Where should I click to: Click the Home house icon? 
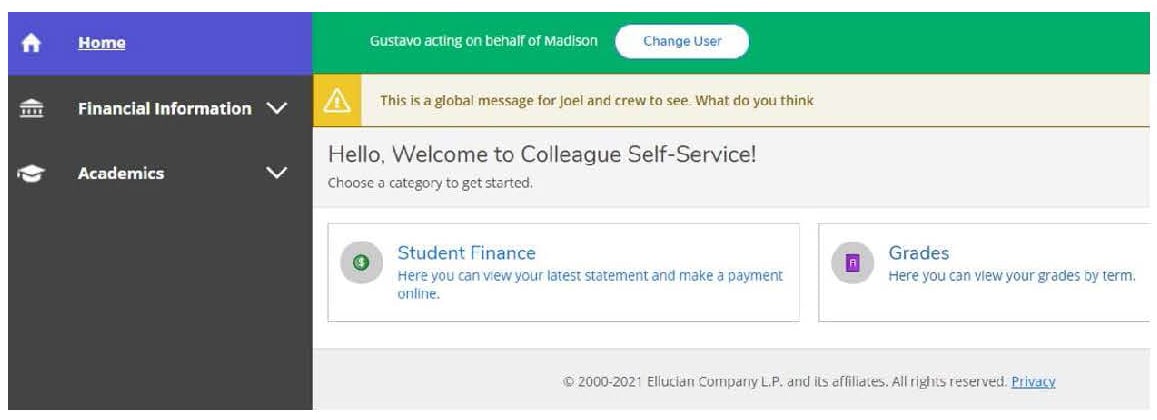tap(31, 44)
